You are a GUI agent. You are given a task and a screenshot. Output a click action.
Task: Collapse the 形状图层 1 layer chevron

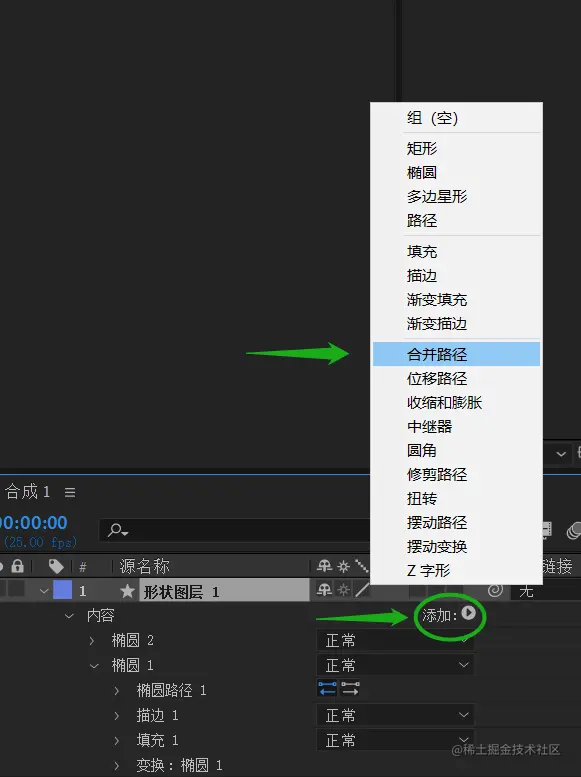(44, 591)
